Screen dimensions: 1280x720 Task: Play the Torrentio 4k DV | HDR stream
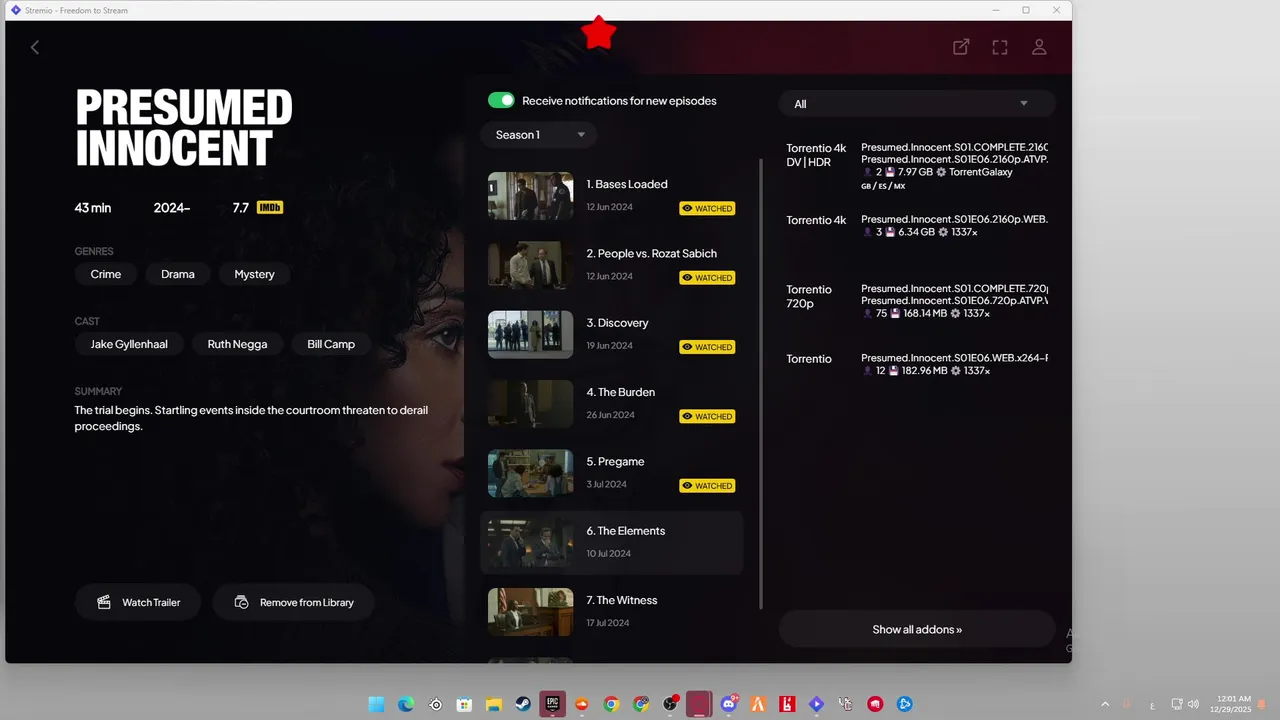(917, 166)
